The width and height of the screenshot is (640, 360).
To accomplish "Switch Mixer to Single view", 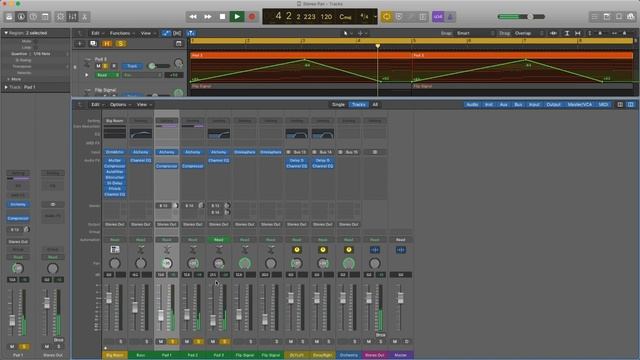I will (338, 104).
